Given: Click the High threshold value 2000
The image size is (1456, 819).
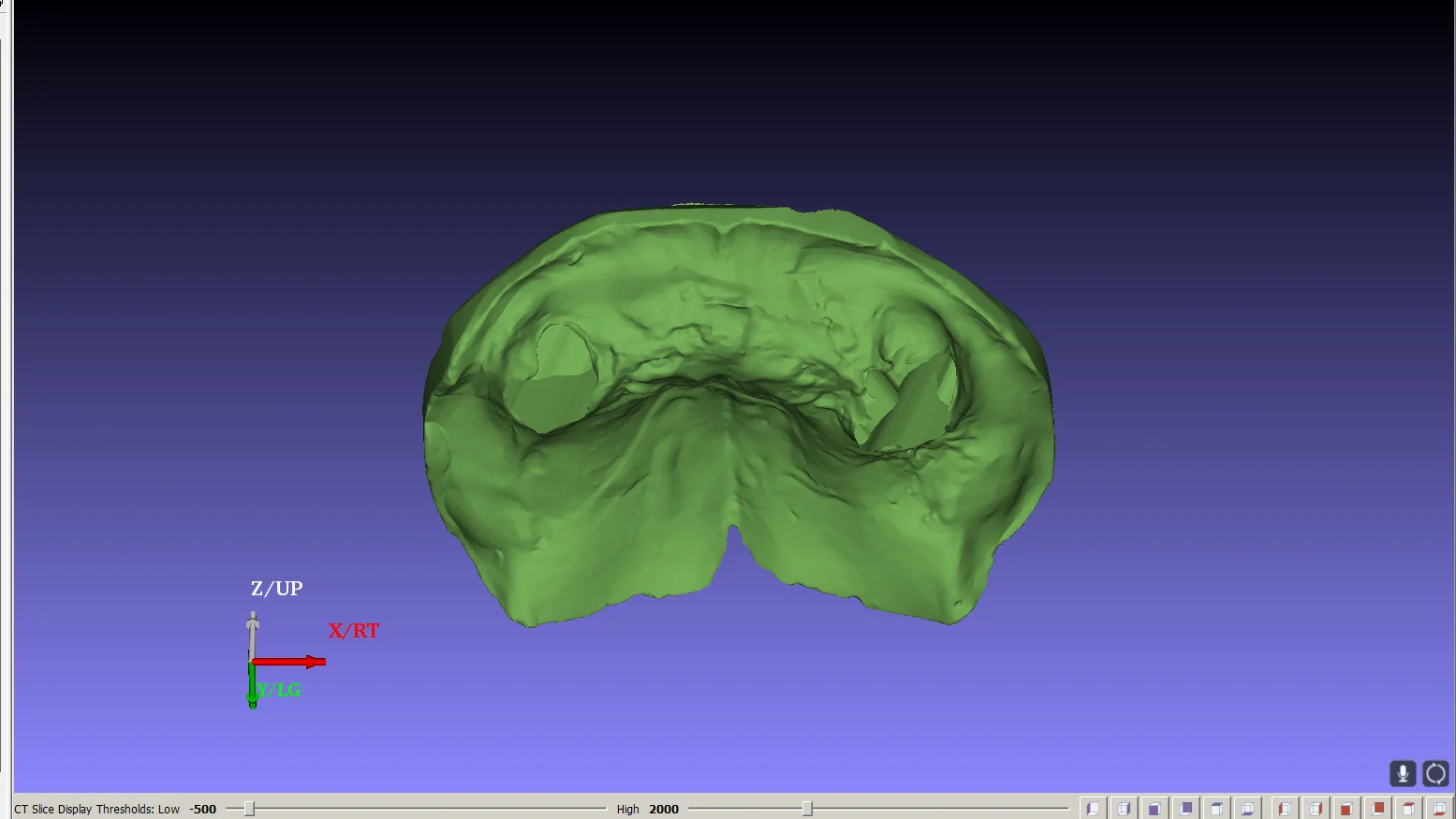Looking at the screenshot, I should (664, 810).
